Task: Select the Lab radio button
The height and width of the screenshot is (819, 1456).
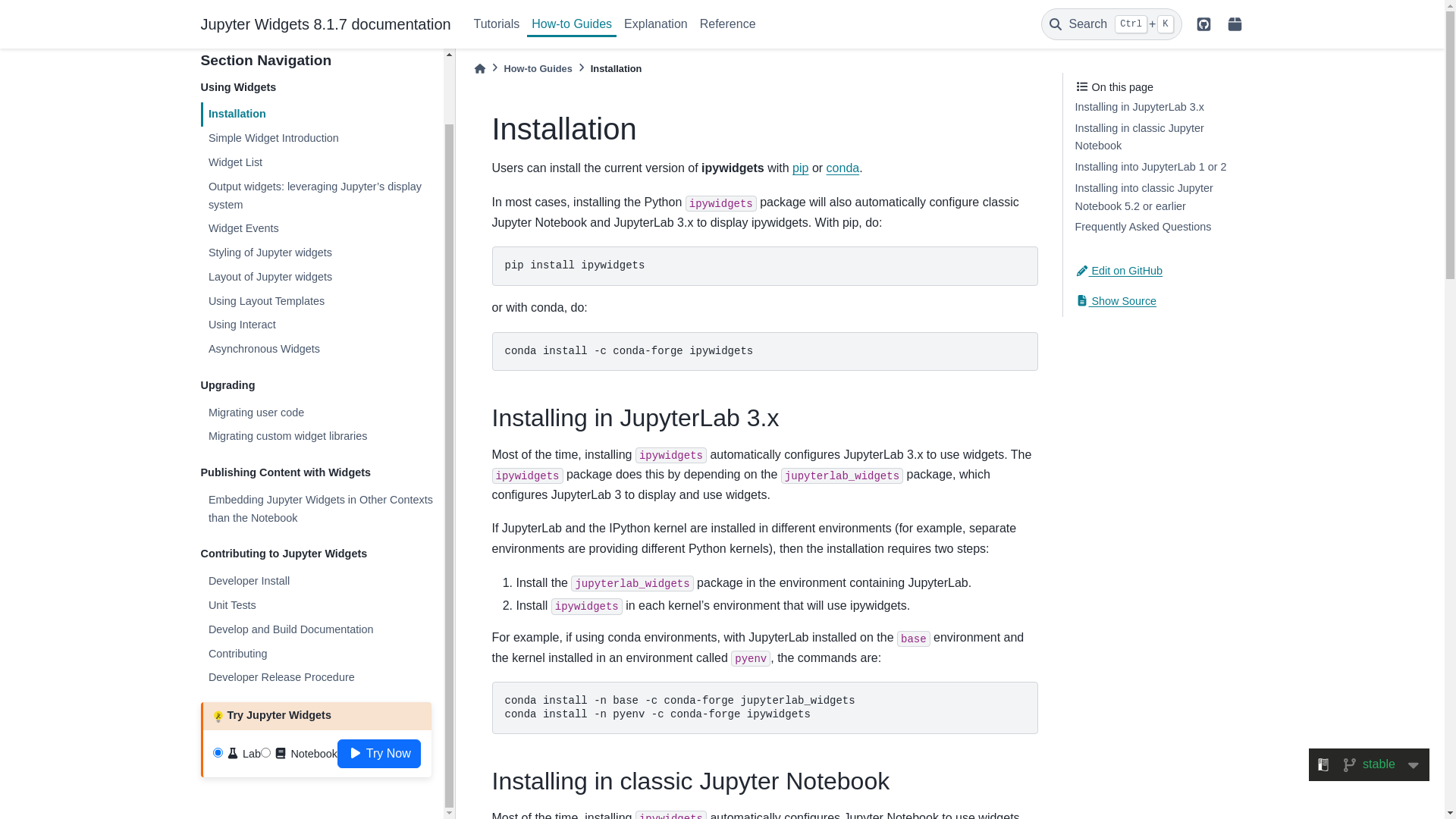Action: pyautogui.click(x=218, y=753)
